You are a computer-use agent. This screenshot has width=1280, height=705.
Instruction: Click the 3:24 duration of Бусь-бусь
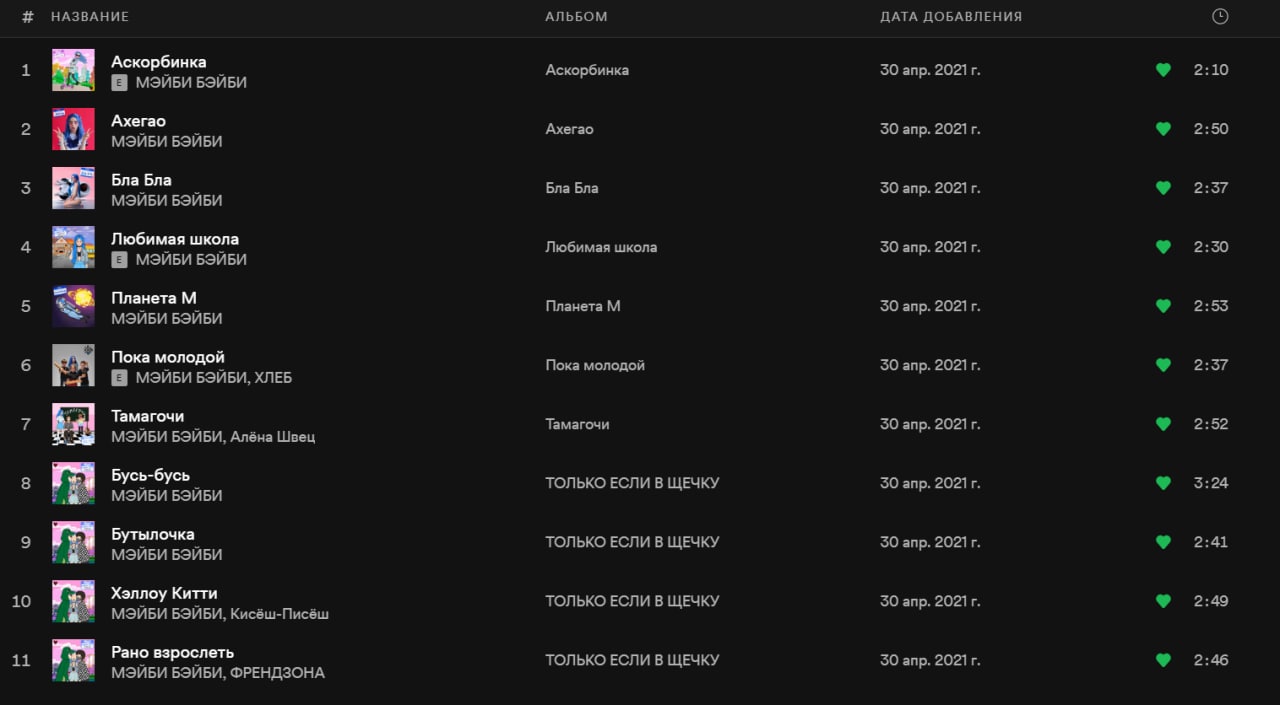pos(1211,483)
